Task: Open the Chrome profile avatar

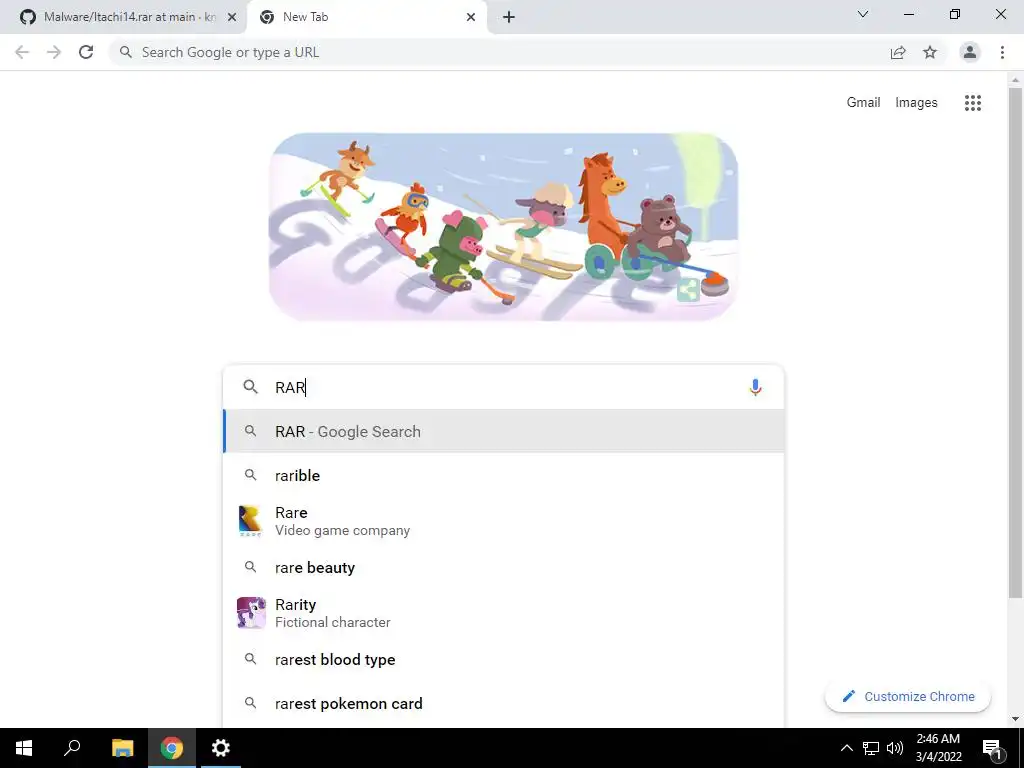Action: (970, 52)
